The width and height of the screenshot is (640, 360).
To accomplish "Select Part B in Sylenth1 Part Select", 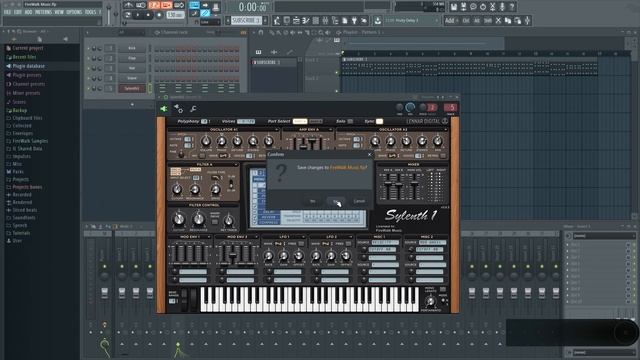I will point(316,121).
